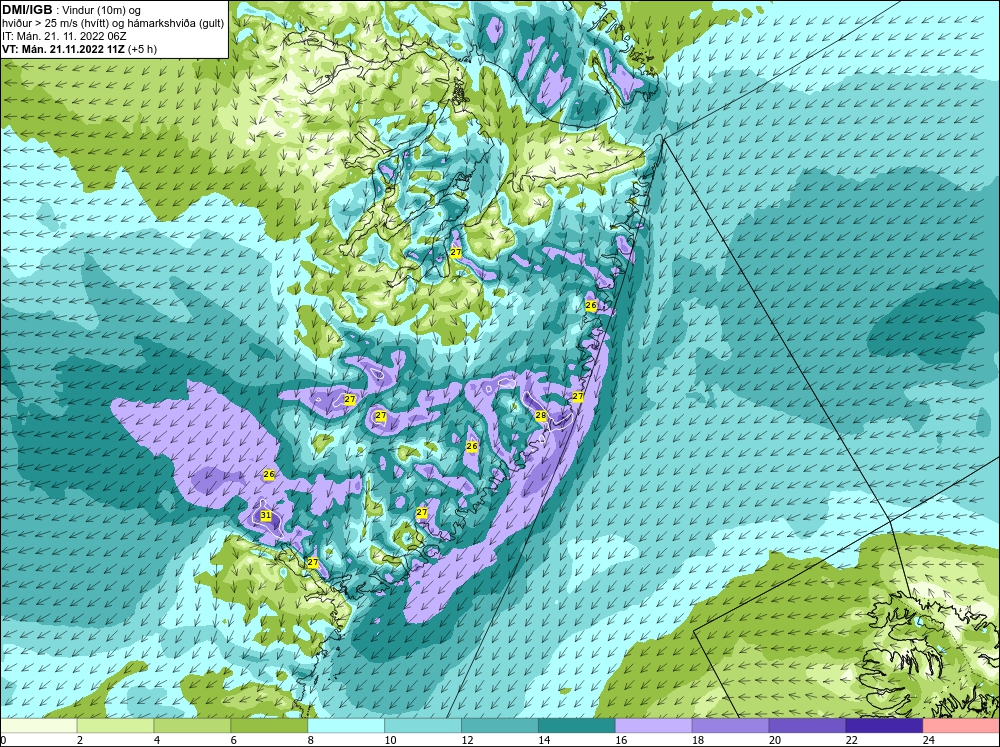1000x747 pixels.
Task: Select the pale cyan 8–10 m/s legend swatch
Action: coord(346,725)
